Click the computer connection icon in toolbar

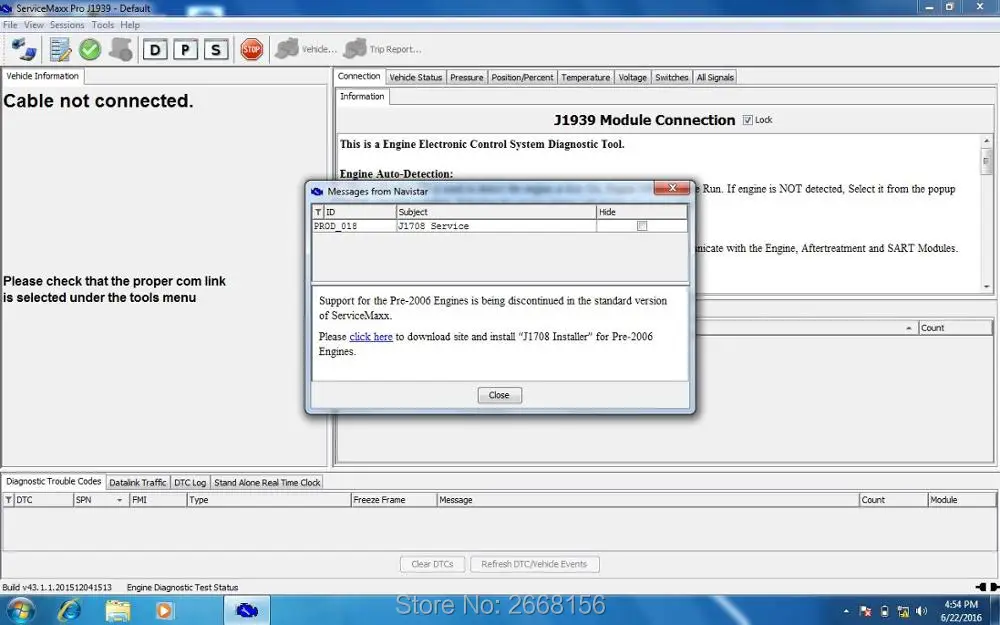24,49
